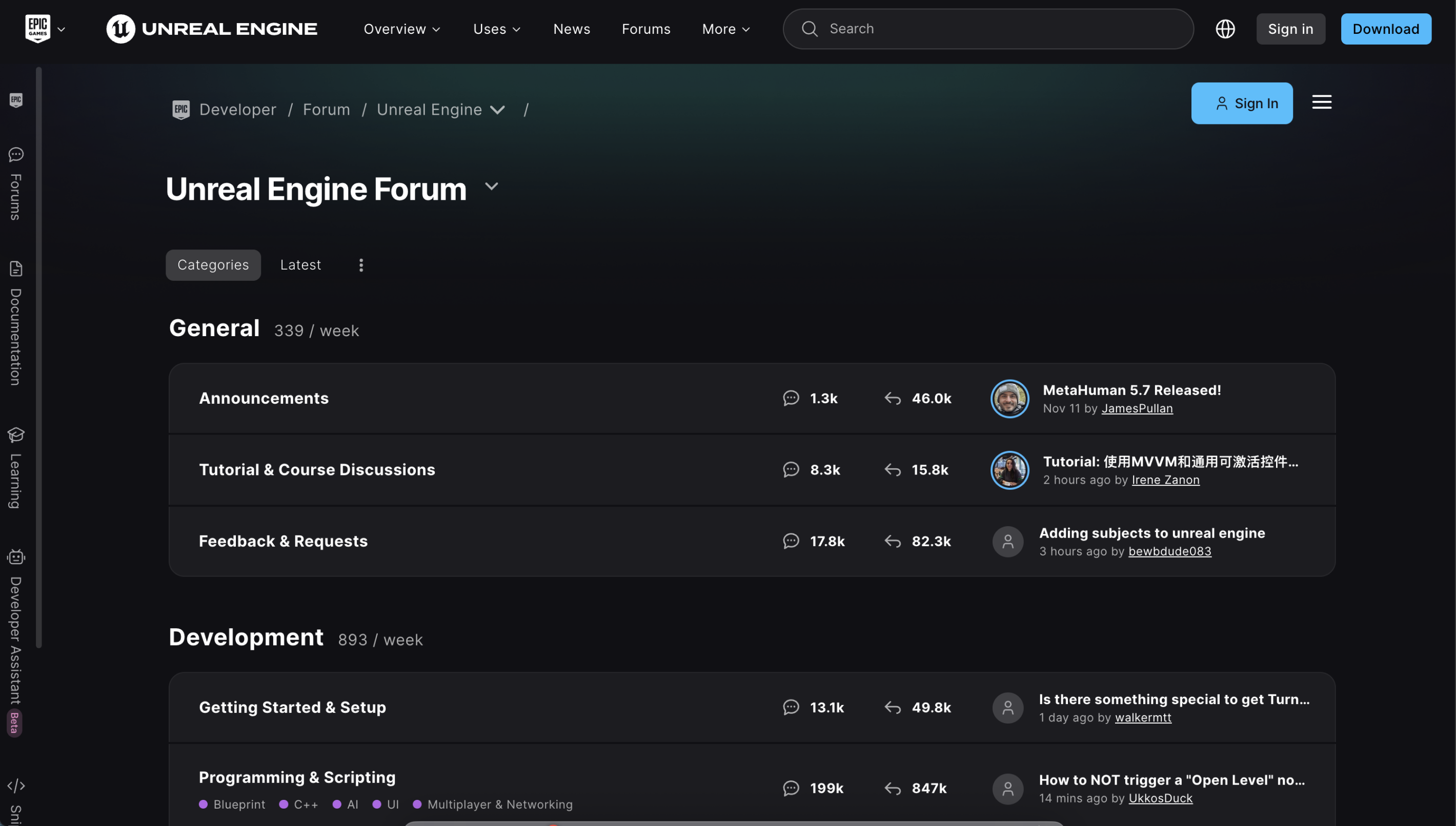1456x826 pixels.
Task: Click the Epic Games icon in the sidebar
Action: 15,100
